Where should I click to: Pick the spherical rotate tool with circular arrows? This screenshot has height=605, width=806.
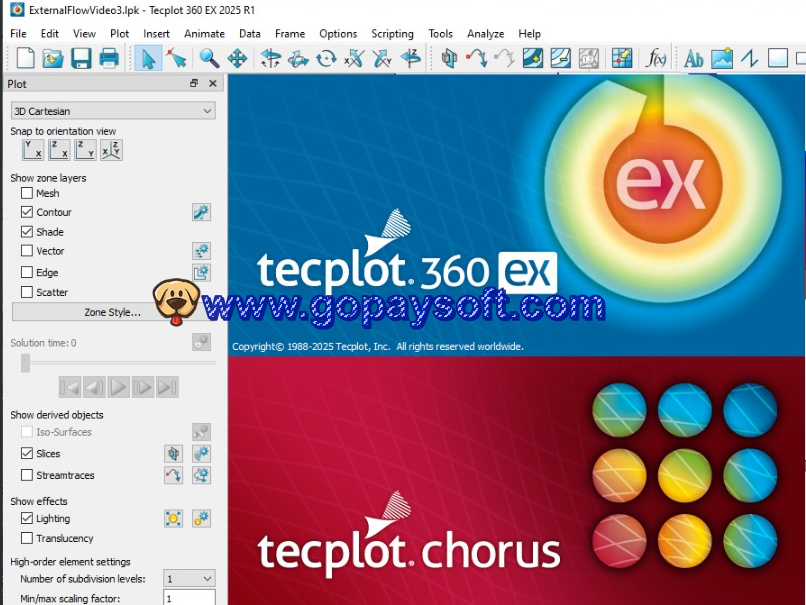point(326,58)
